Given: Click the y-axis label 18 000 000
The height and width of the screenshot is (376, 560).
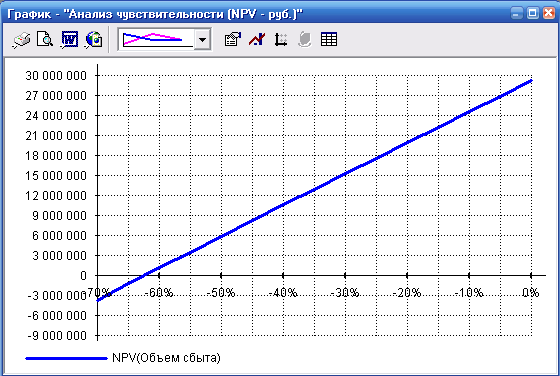Looking at the screenshot, I should coord(56,156).
